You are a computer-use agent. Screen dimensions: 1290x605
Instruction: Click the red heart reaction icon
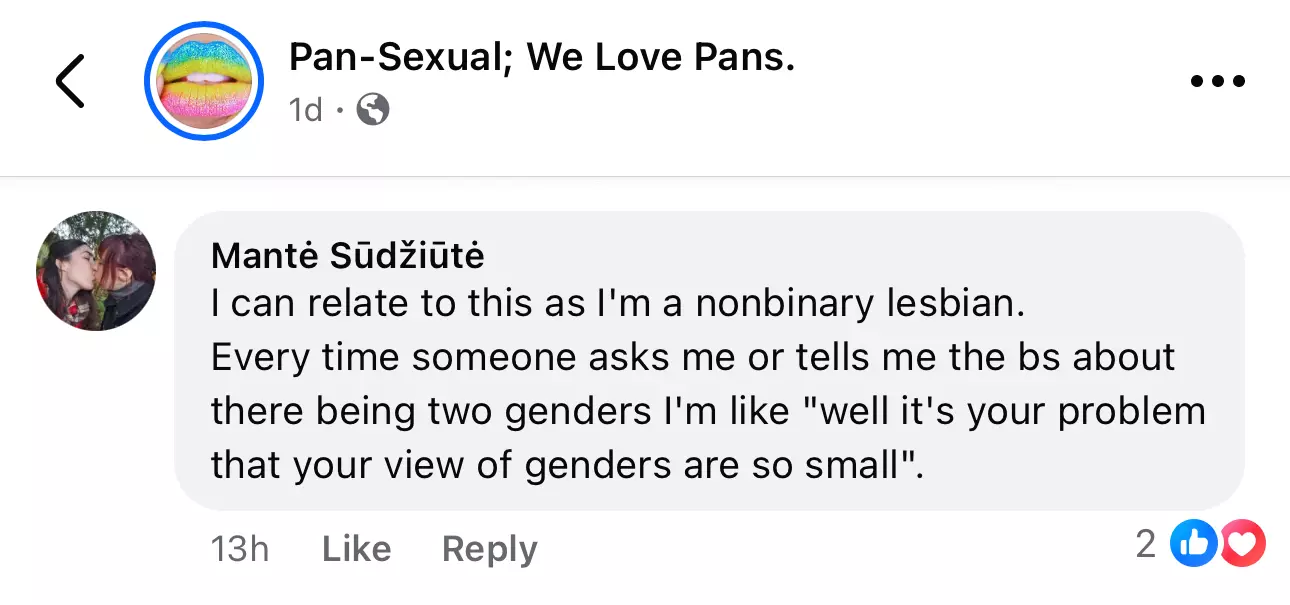point(1244,544)
